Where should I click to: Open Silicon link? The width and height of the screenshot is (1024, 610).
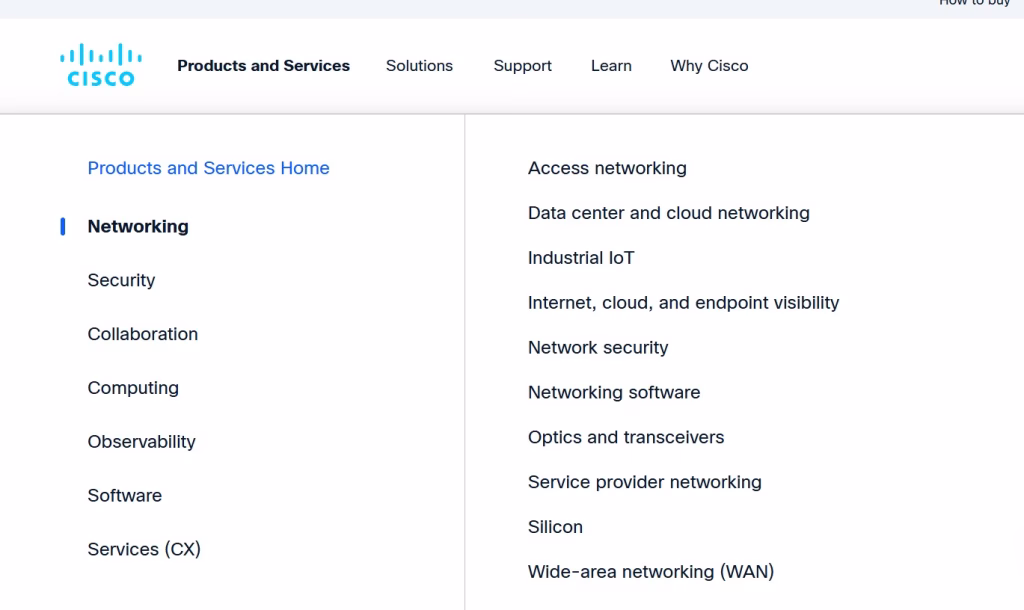point(555,527)
